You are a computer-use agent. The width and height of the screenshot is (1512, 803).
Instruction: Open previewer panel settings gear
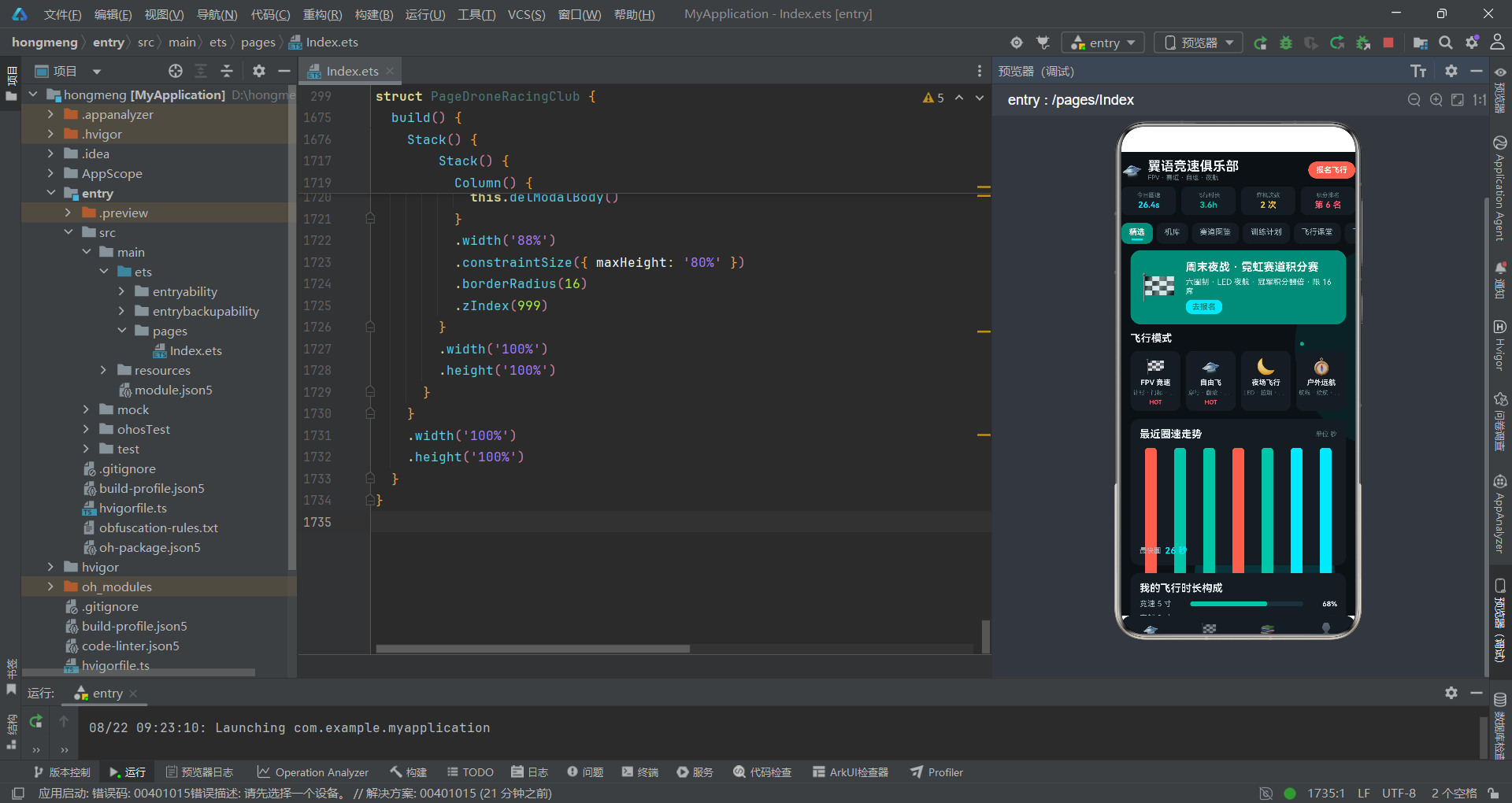1451,71
